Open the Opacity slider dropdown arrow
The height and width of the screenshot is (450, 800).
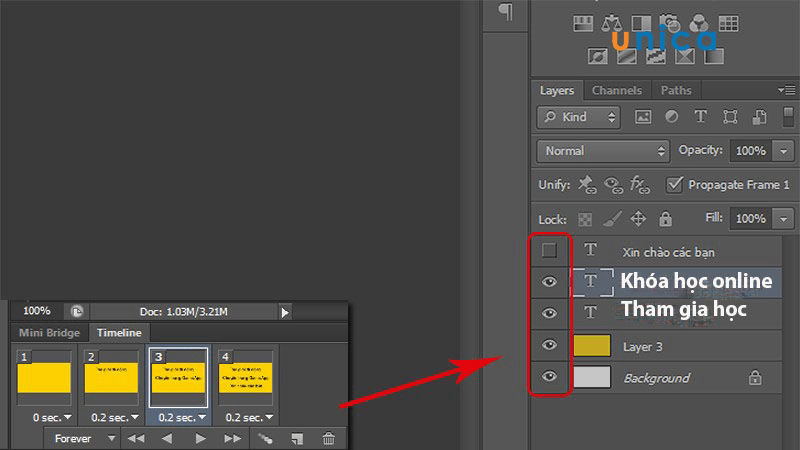[x=784, y=151]
